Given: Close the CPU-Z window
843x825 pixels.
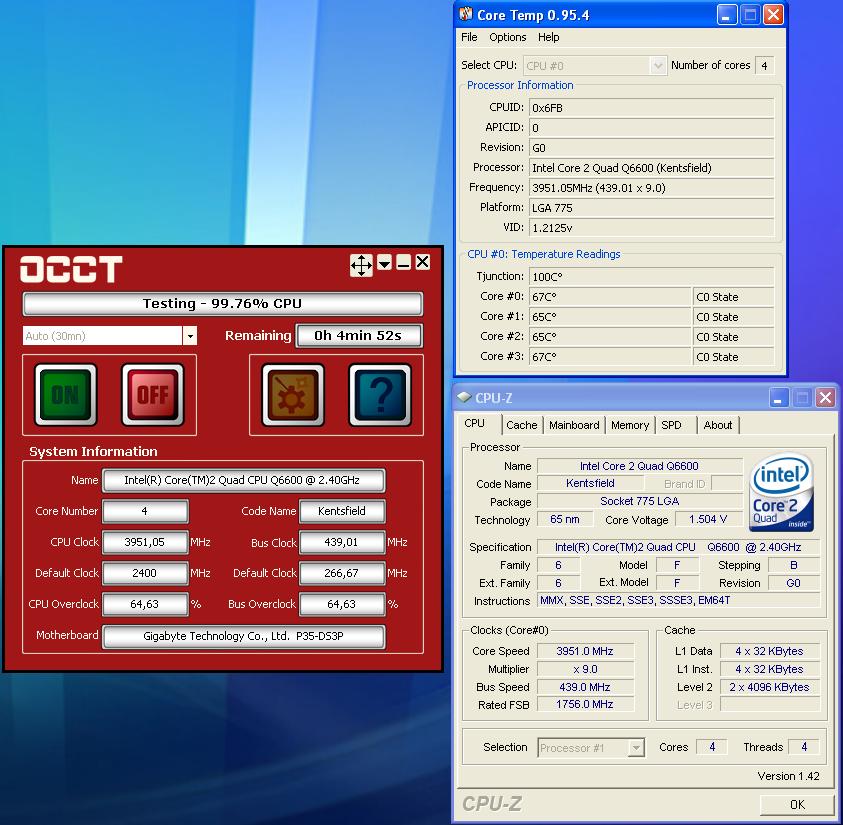Looking at the screenshot, I should click(825, 398).
